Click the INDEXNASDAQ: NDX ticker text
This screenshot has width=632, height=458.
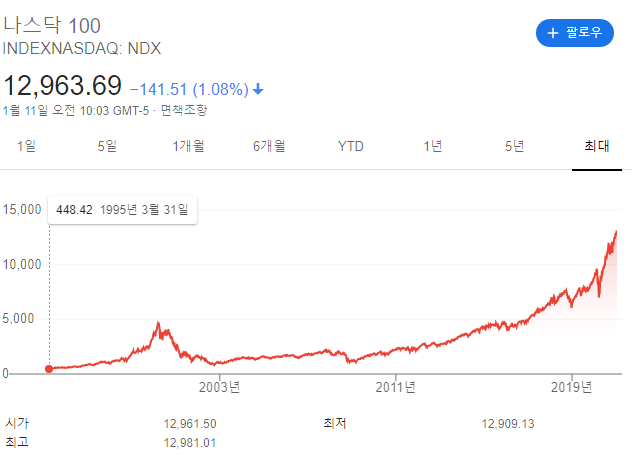(82, 48)
